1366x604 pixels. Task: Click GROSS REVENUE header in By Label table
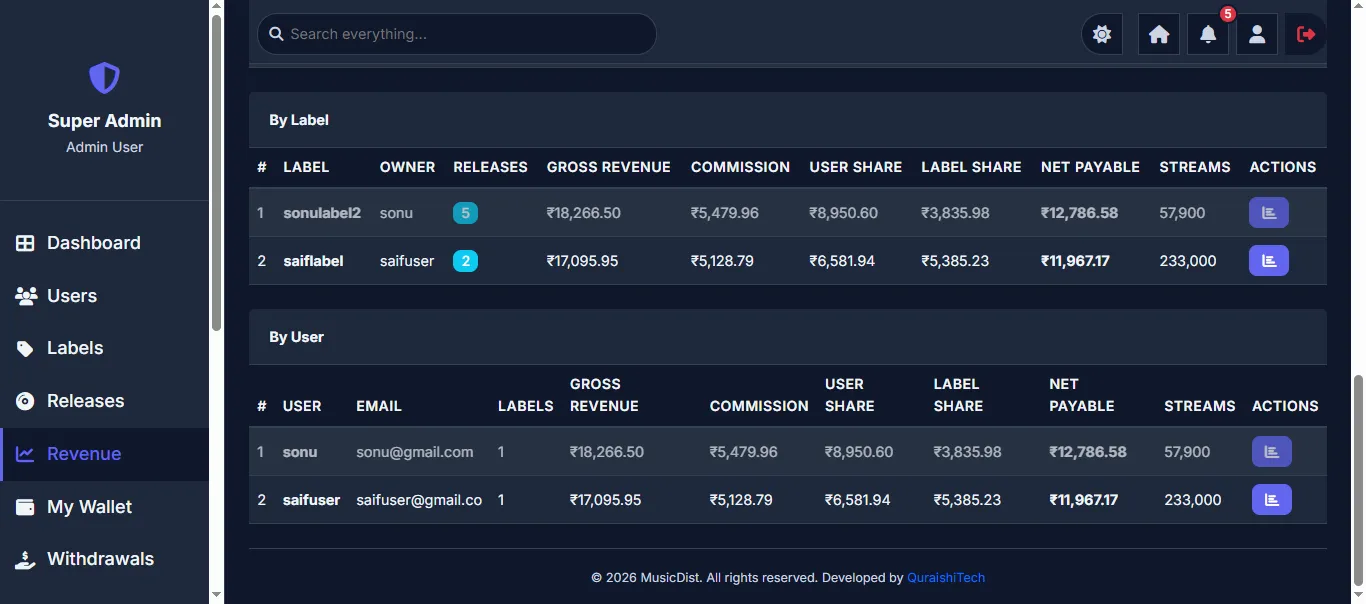point(609,167)
